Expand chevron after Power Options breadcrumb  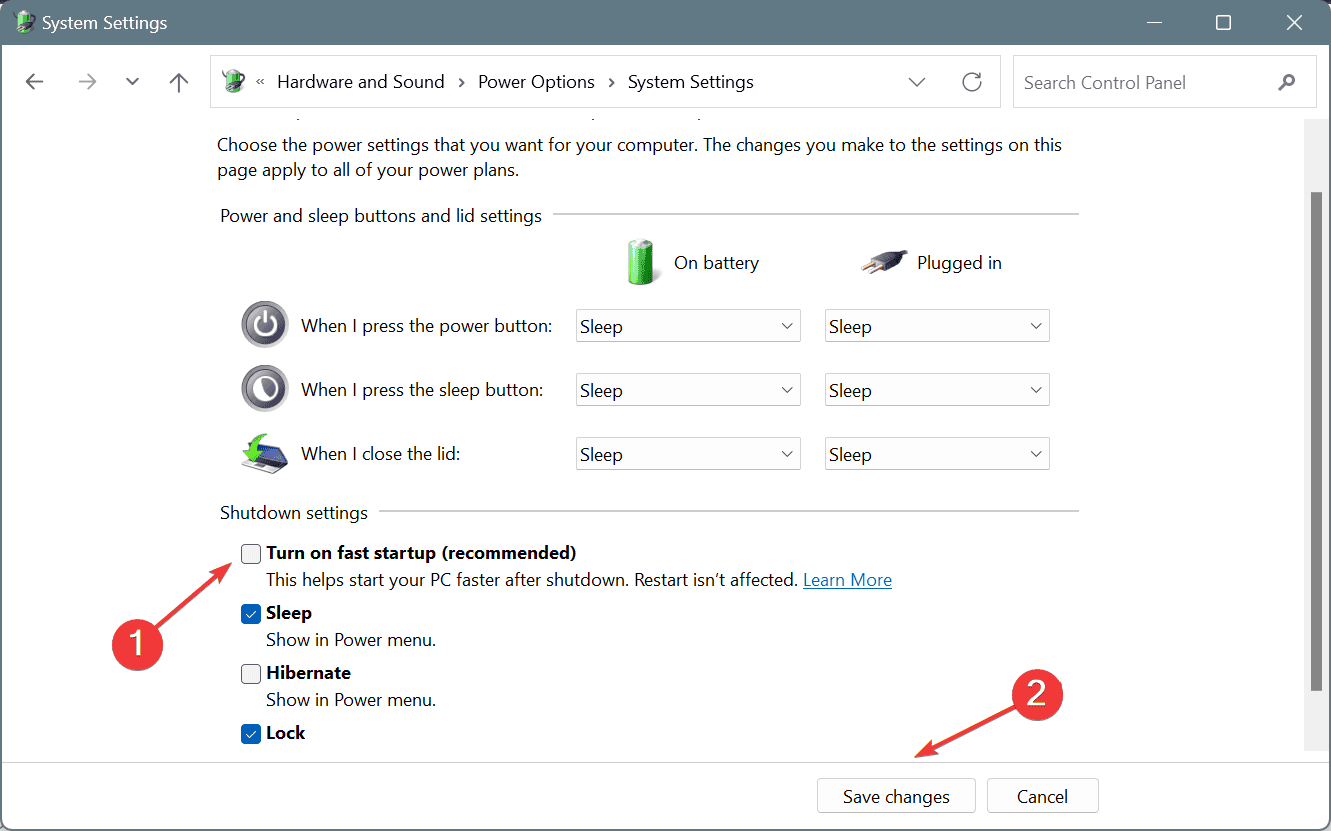pyautogui.click(x=611, y=82)
